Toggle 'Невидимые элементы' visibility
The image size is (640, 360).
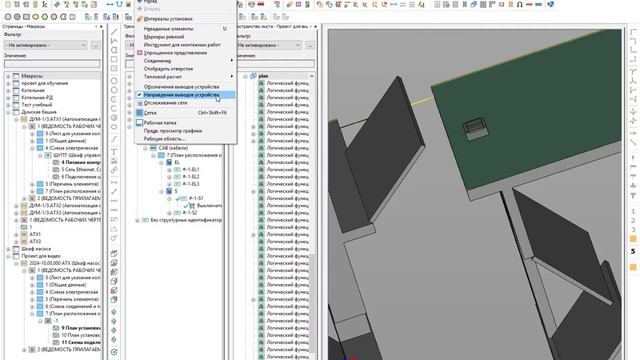185,29
